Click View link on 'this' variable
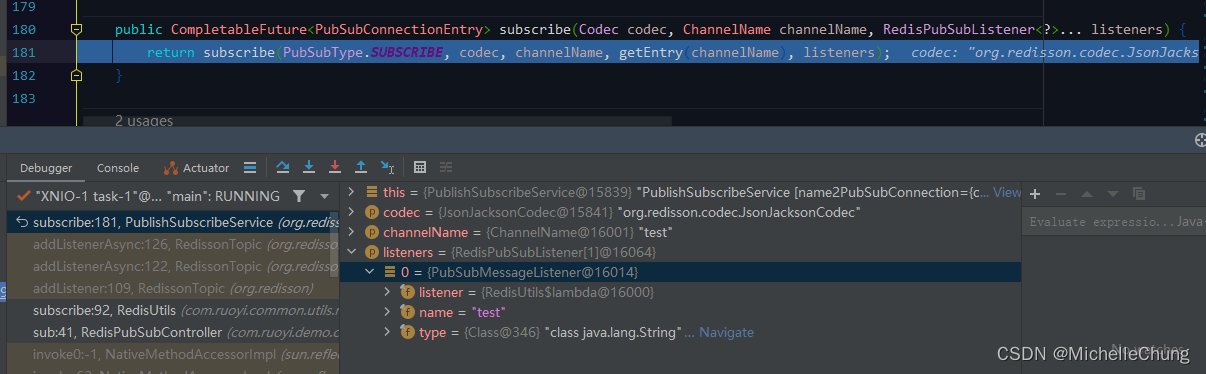The height and width of the screenshot is (374, 1206). [1007, 192]
